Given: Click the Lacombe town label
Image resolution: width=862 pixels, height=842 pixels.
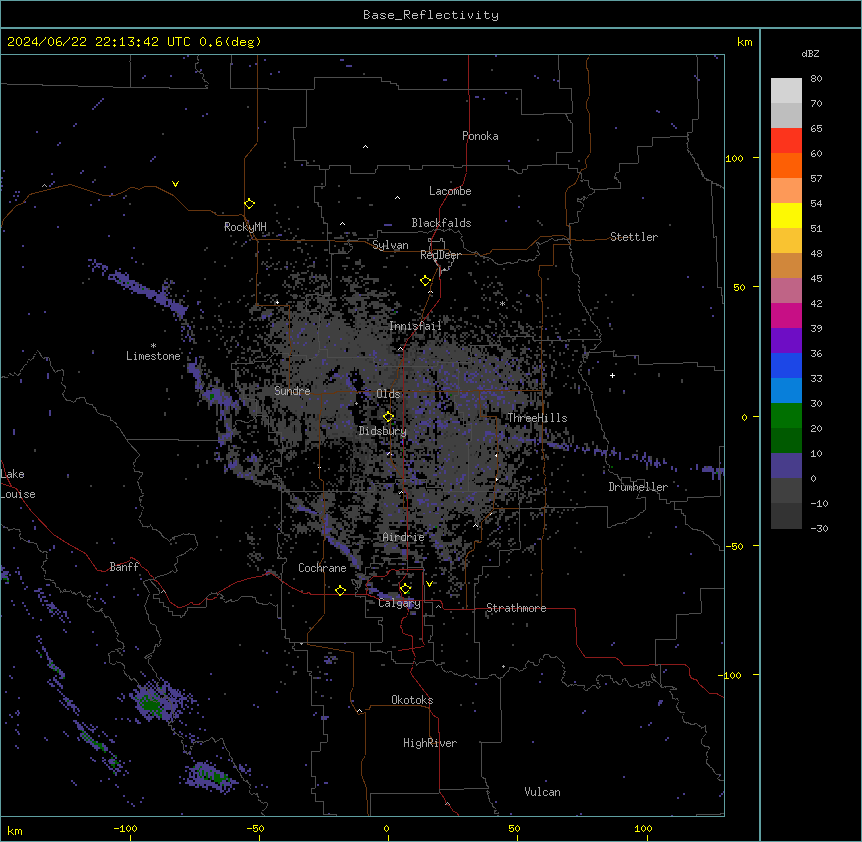Looking at the screenshot, I should (x=450, y=191).
